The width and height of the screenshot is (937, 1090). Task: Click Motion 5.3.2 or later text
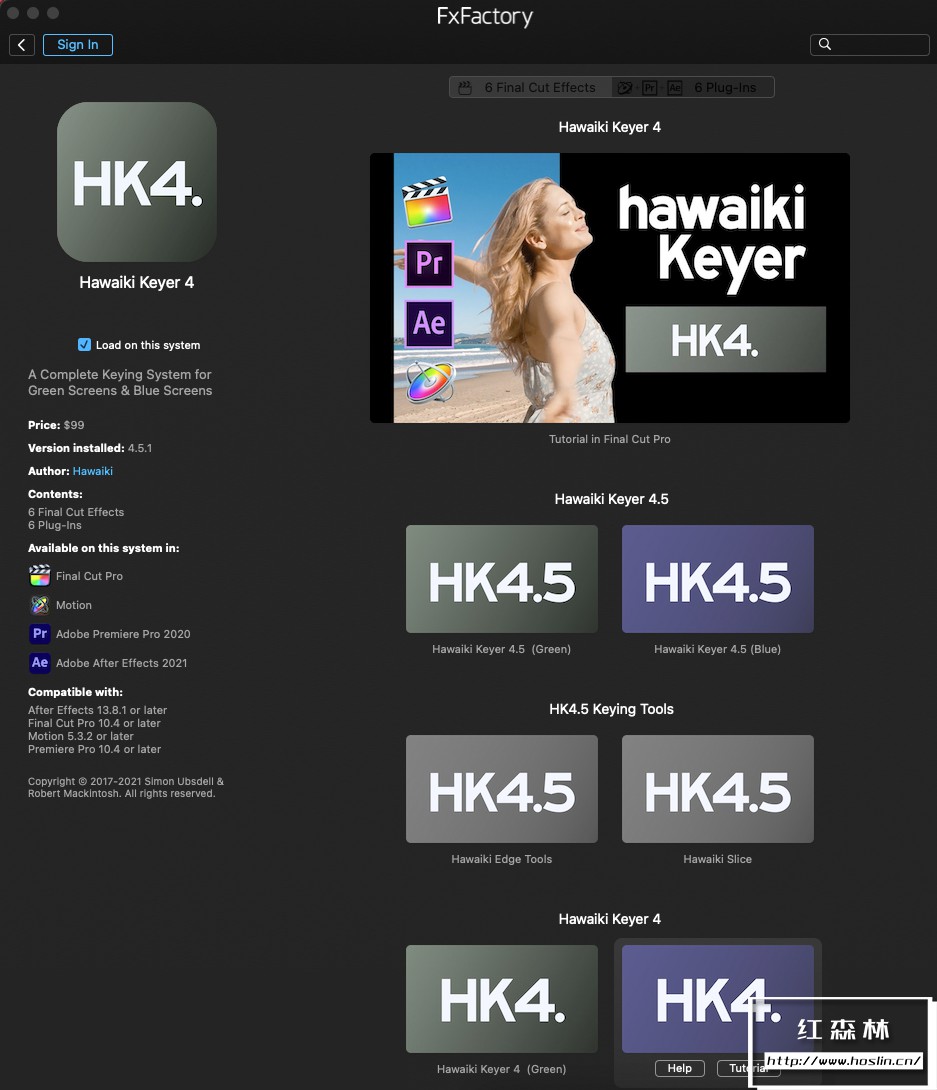click(81, 736)
